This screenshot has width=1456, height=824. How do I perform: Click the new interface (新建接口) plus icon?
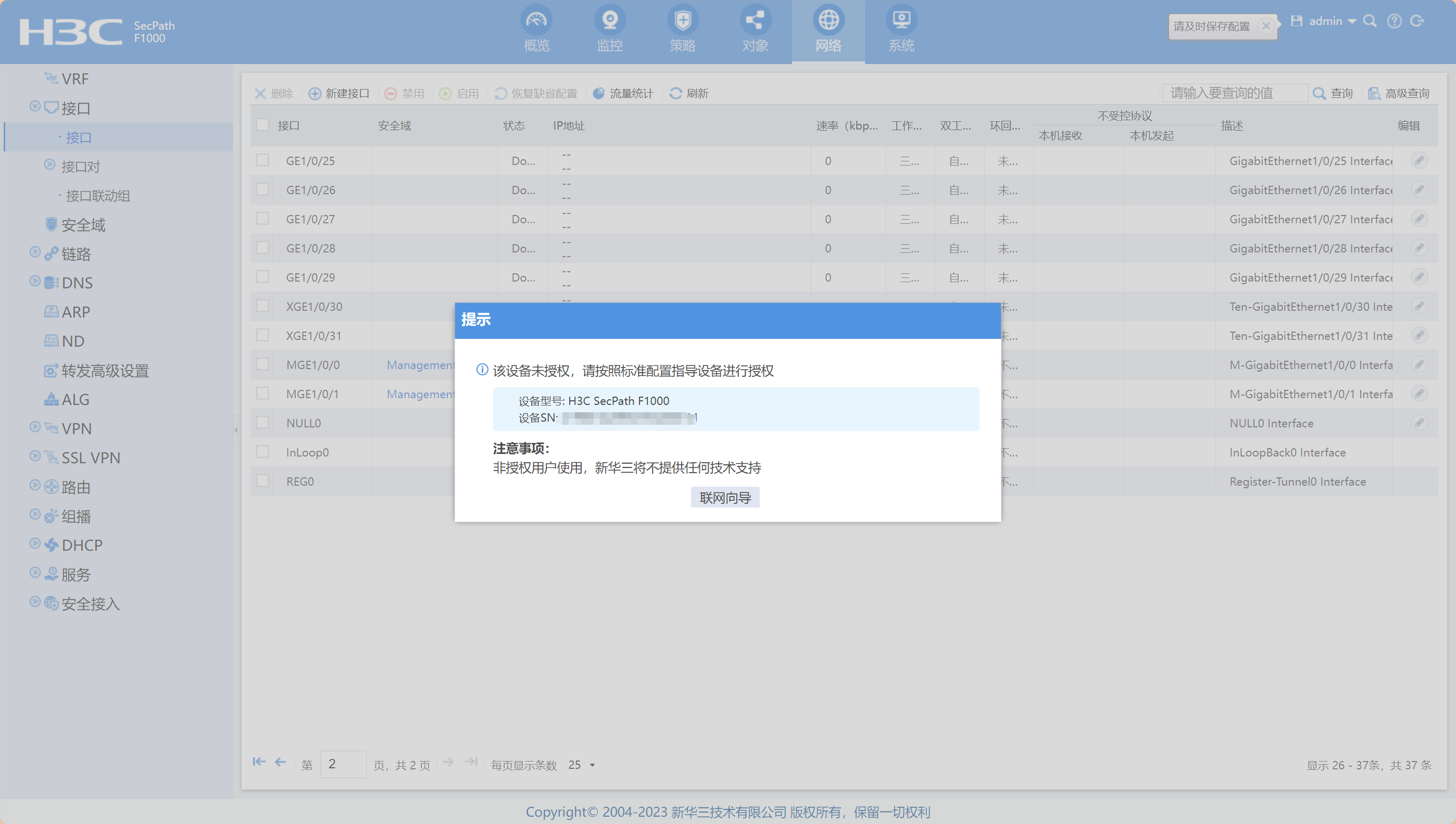(315, 93)
